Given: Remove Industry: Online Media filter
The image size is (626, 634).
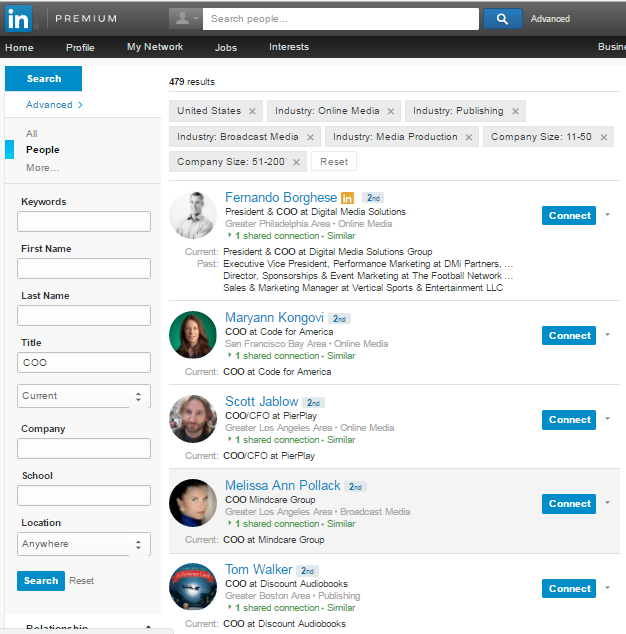Looking at the screenshot, I should pos(391,111).
